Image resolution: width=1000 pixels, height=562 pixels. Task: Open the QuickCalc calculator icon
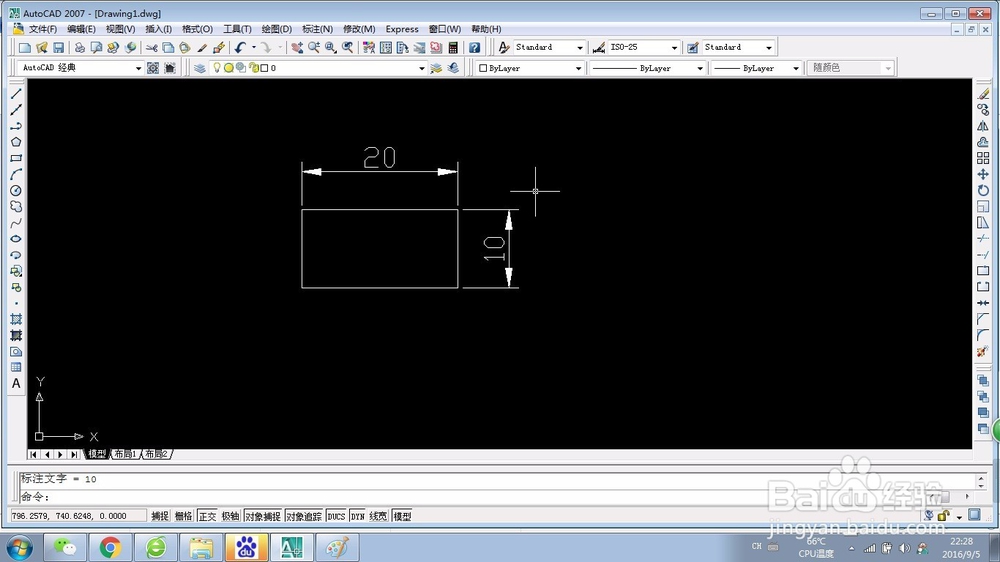tap(453, 47)
